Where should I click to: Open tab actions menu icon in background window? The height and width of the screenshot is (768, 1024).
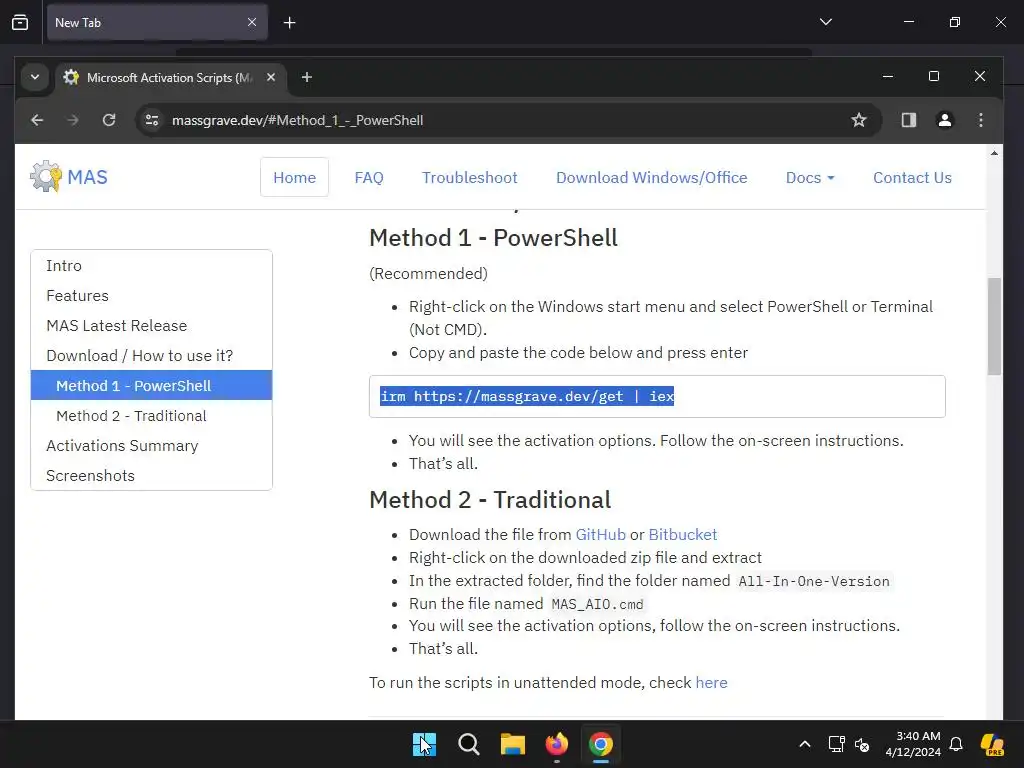[20, 22]
